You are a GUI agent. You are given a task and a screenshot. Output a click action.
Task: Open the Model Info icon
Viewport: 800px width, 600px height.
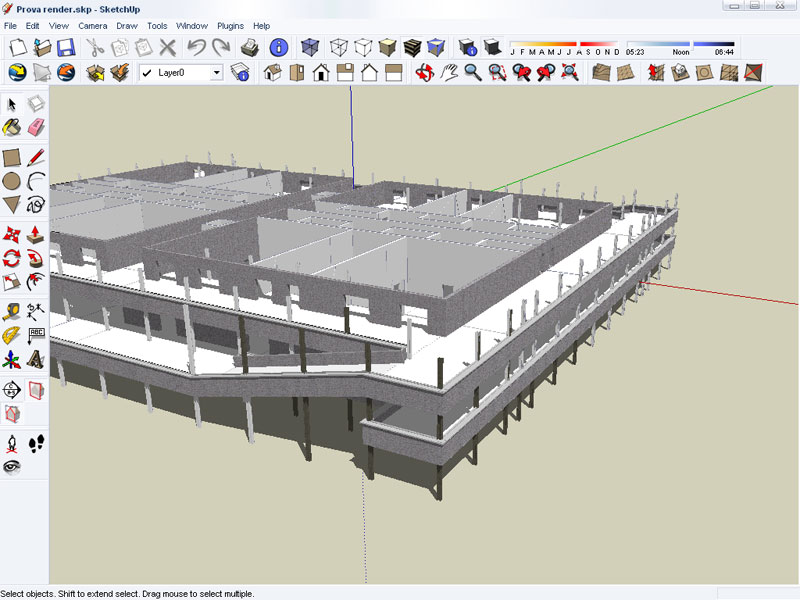point(279,47)
